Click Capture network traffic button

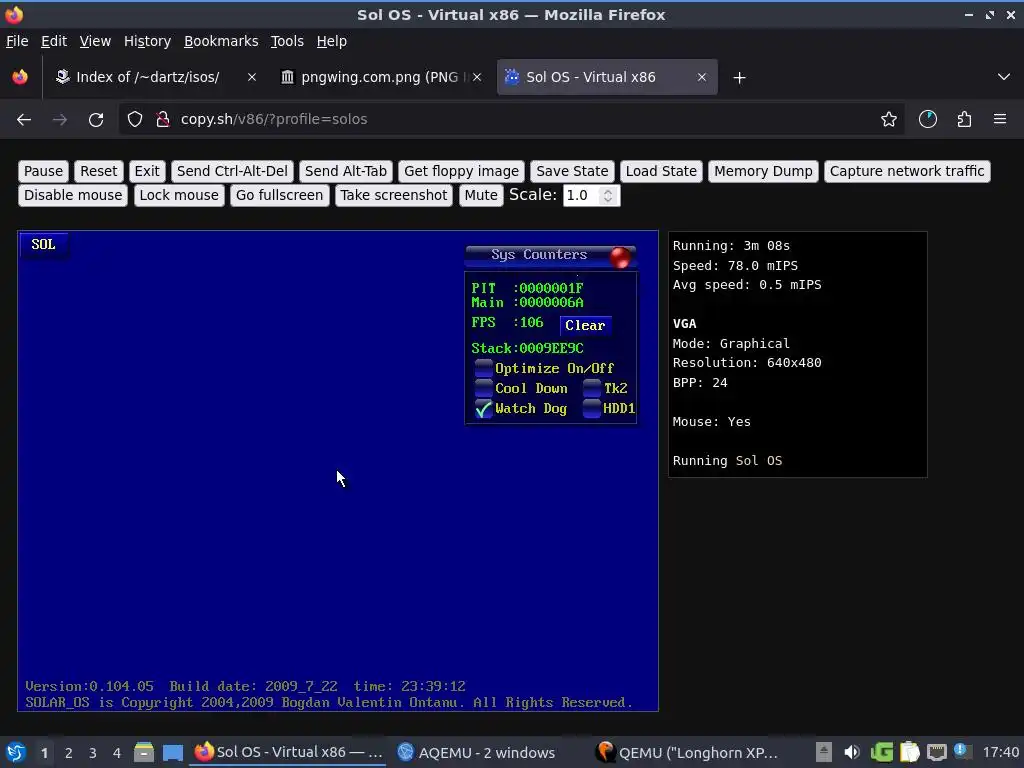tap(906, 171)
